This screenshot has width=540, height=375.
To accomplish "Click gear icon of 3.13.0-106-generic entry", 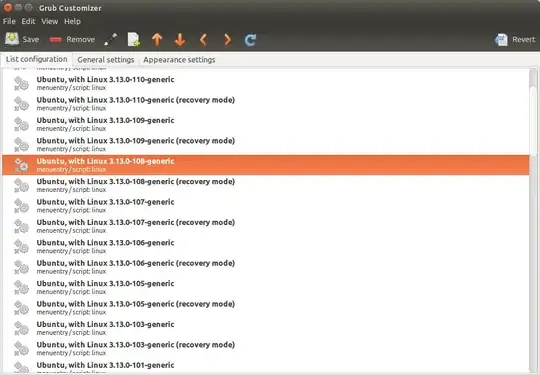I will (21, 246).
